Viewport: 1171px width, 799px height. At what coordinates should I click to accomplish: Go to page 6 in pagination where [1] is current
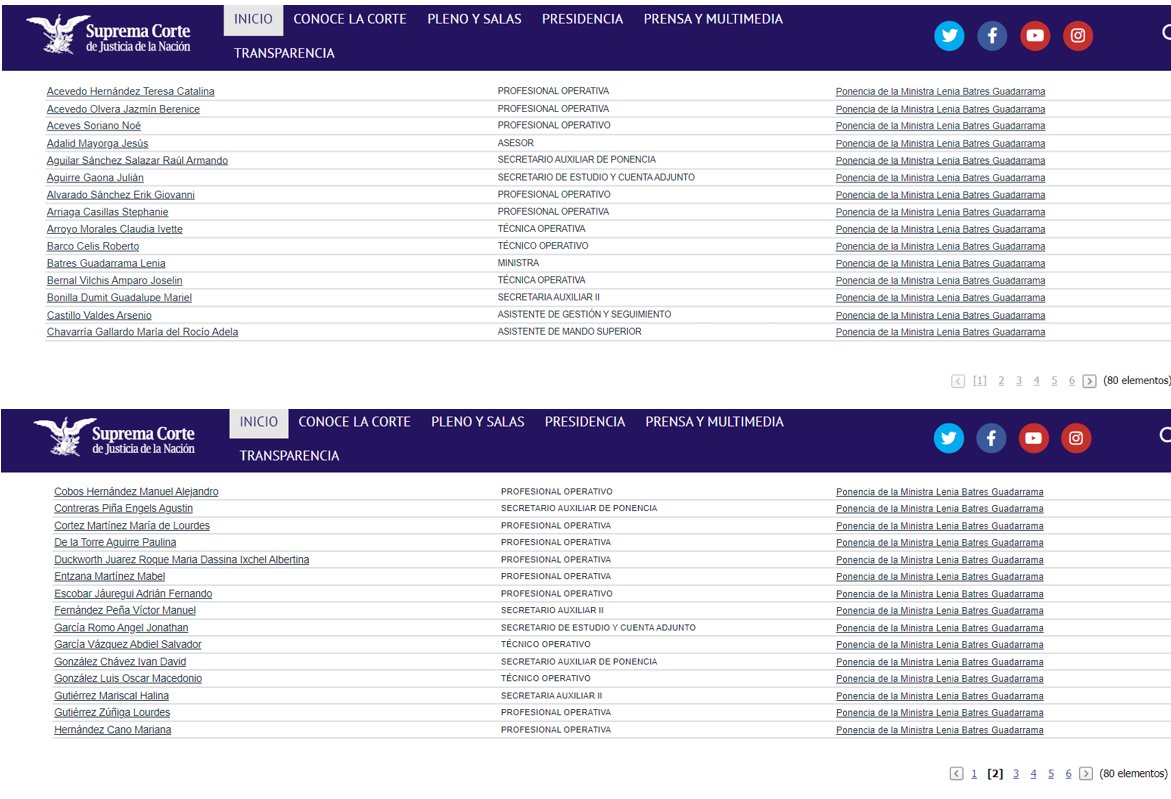coord(1072,381)
